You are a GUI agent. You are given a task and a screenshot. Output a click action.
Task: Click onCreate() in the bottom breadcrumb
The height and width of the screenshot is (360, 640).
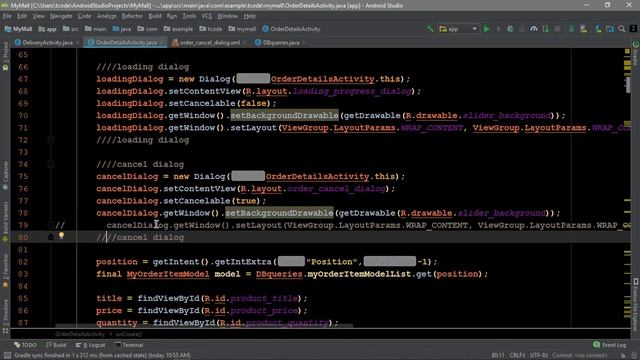129,334
